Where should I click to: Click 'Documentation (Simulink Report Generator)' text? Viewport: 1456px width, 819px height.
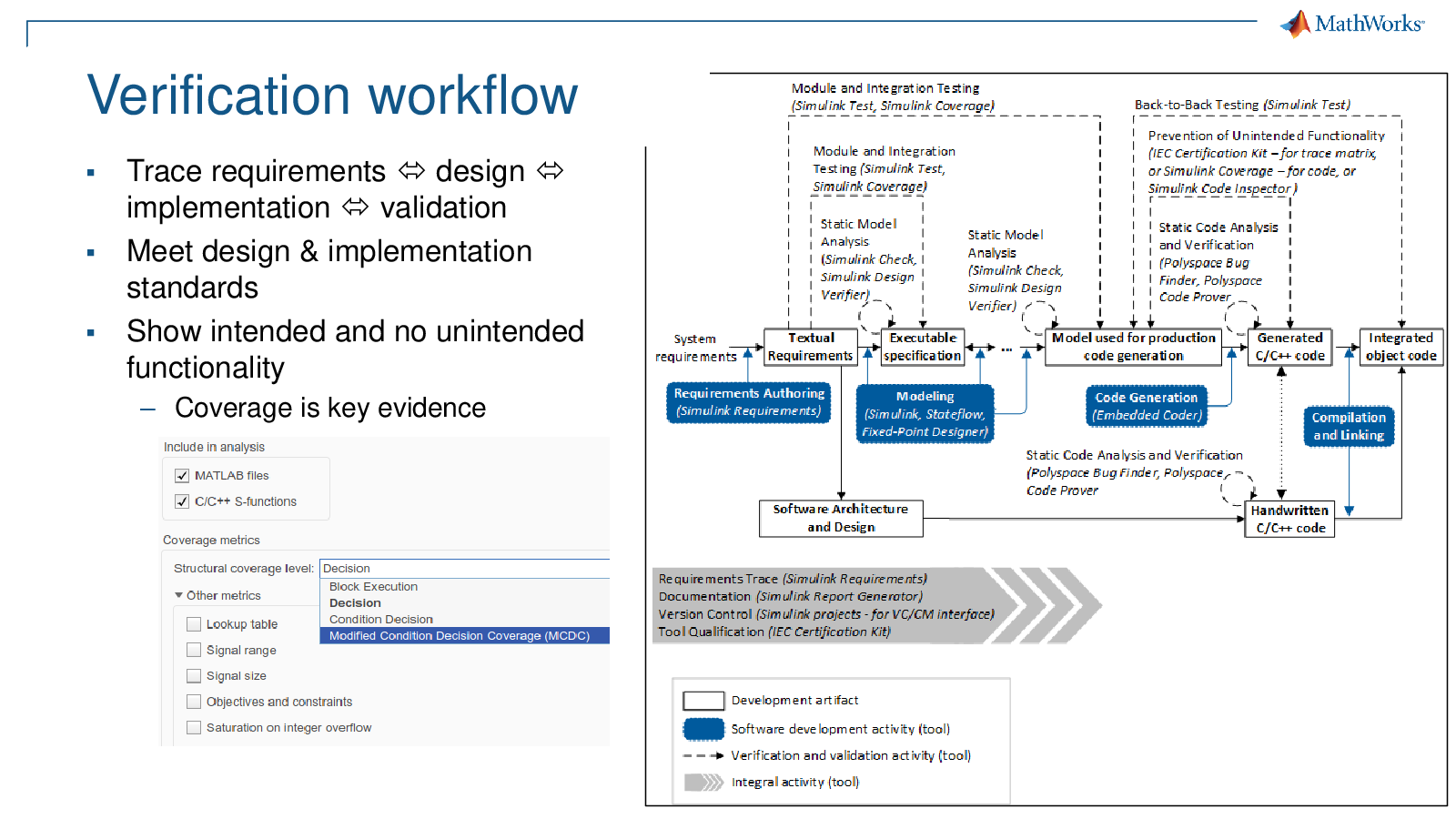(790, 596)
